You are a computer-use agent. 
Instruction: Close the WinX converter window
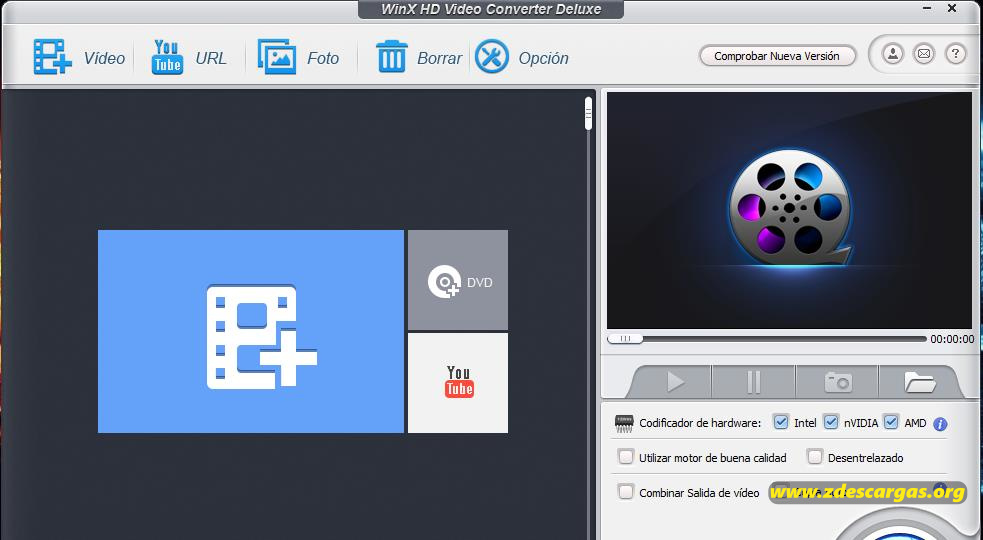click(x=952, y=9)
